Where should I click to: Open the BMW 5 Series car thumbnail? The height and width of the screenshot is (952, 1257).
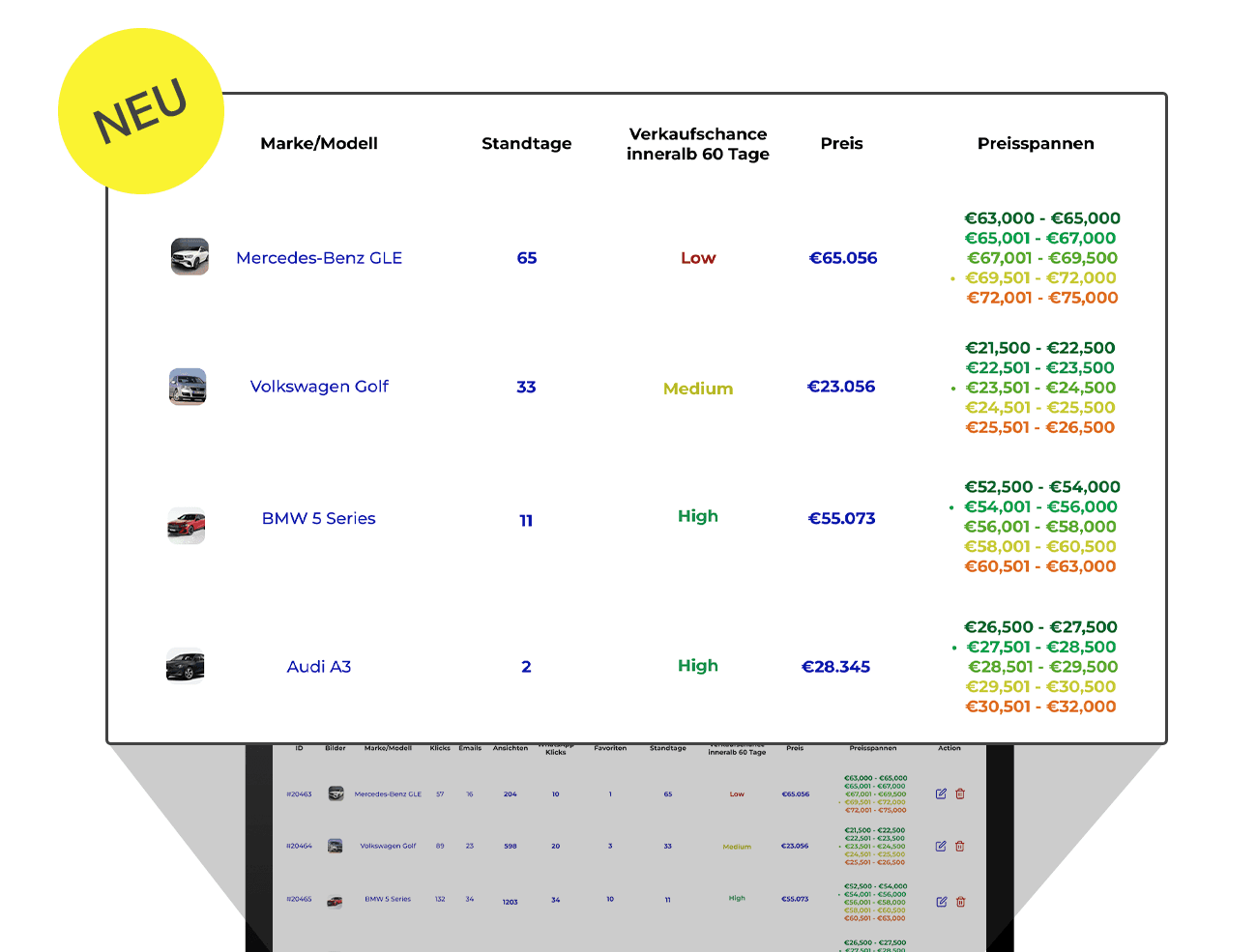(x=187, y=526)
